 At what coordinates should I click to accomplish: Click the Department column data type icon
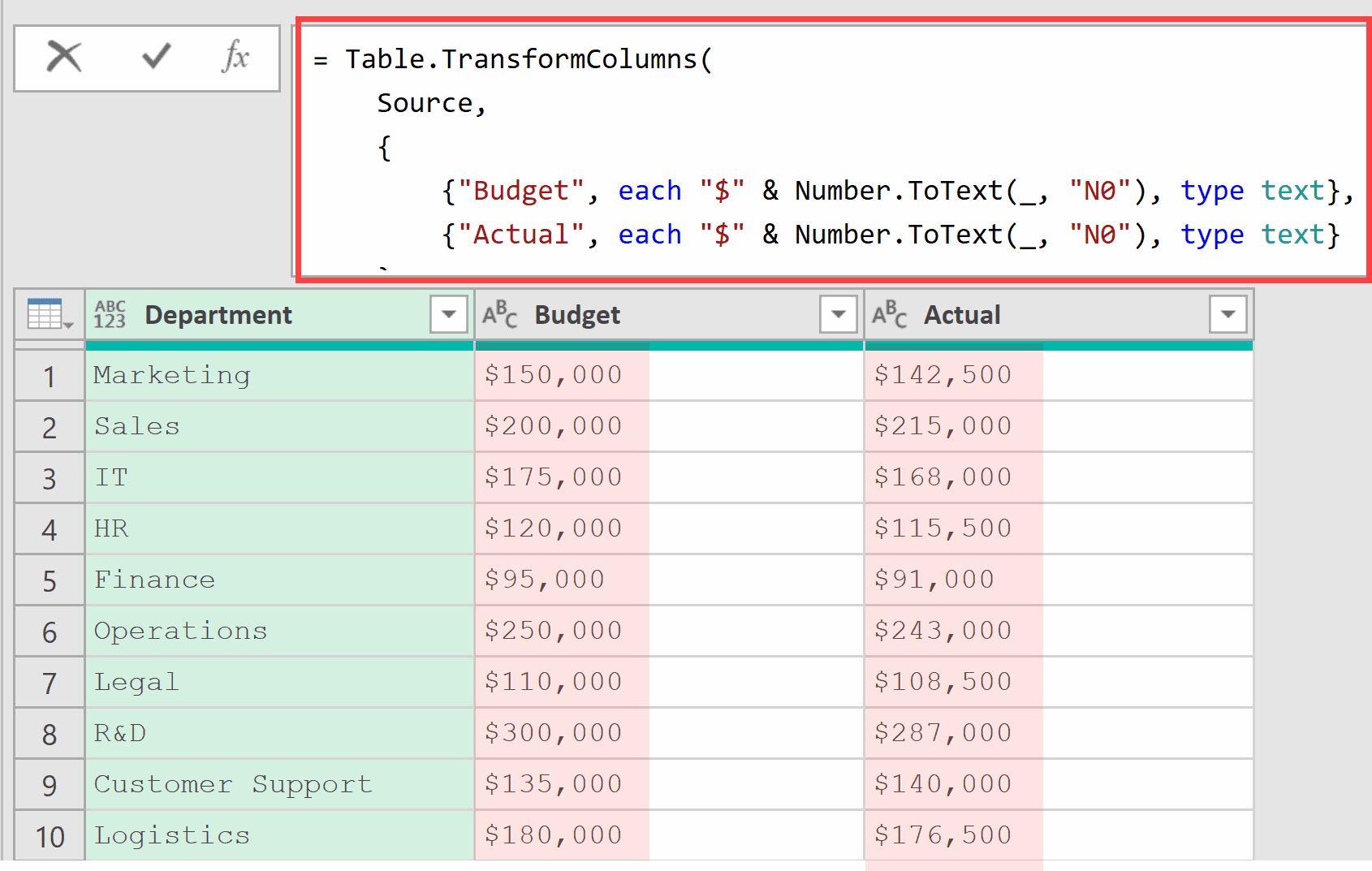click(110, 314)
